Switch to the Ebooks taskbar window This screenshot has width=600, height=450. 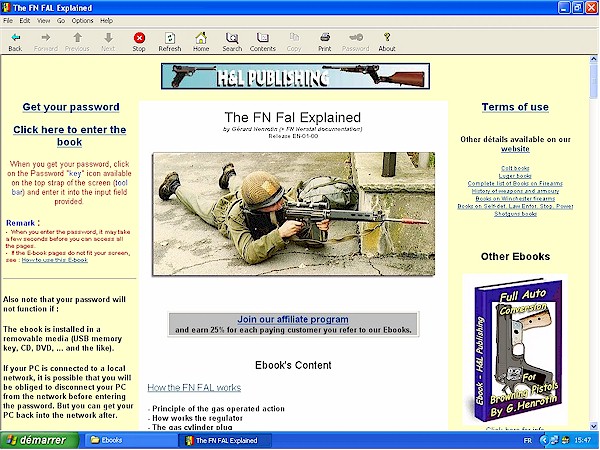tap(131, 440)
